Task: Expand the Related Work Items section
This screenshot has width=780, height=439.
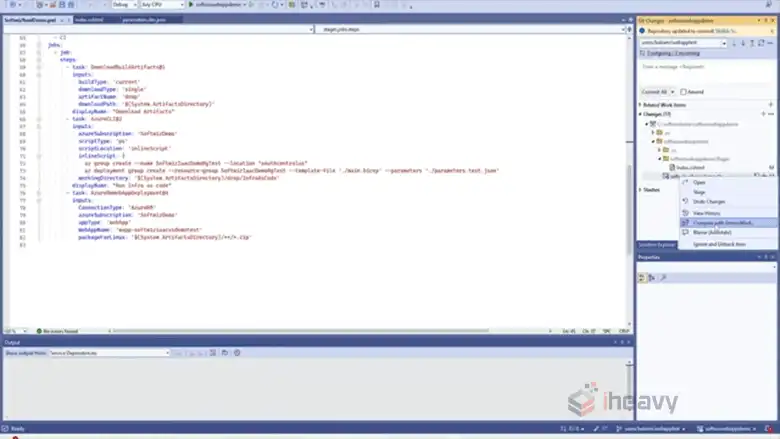Action: click(640, 105)
